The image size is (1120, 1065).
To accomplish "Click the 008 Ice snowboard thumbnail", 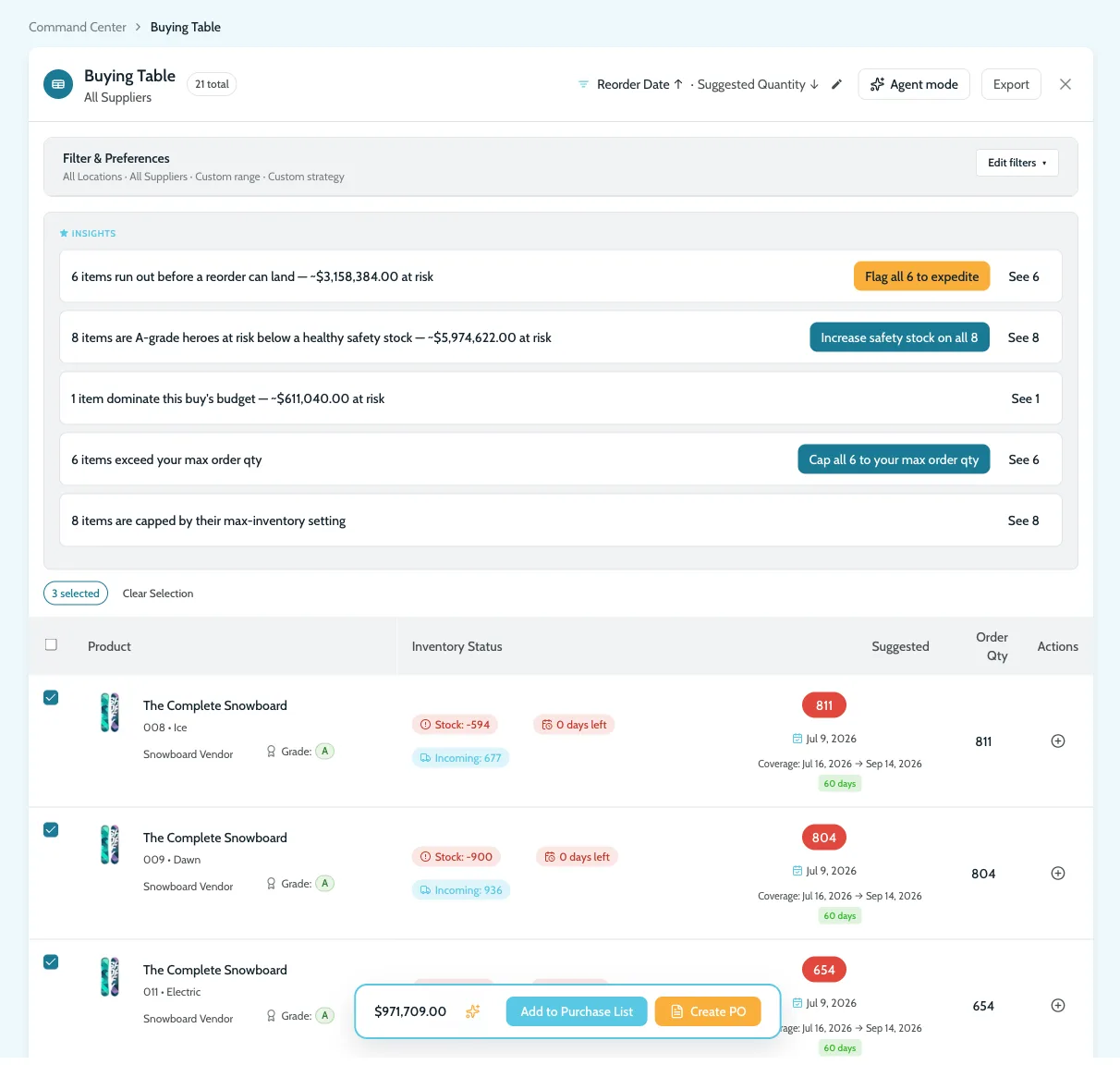I will click(x=110, y=713).
